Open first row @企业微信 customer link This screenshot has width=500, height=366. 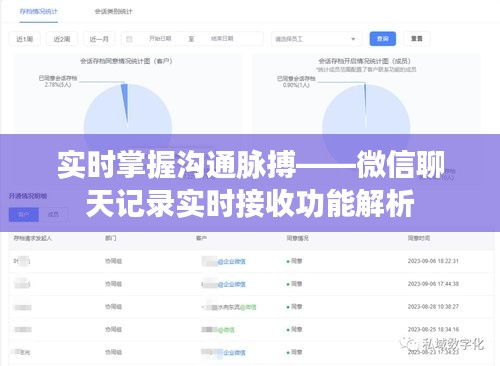click(x=232, y=262)
